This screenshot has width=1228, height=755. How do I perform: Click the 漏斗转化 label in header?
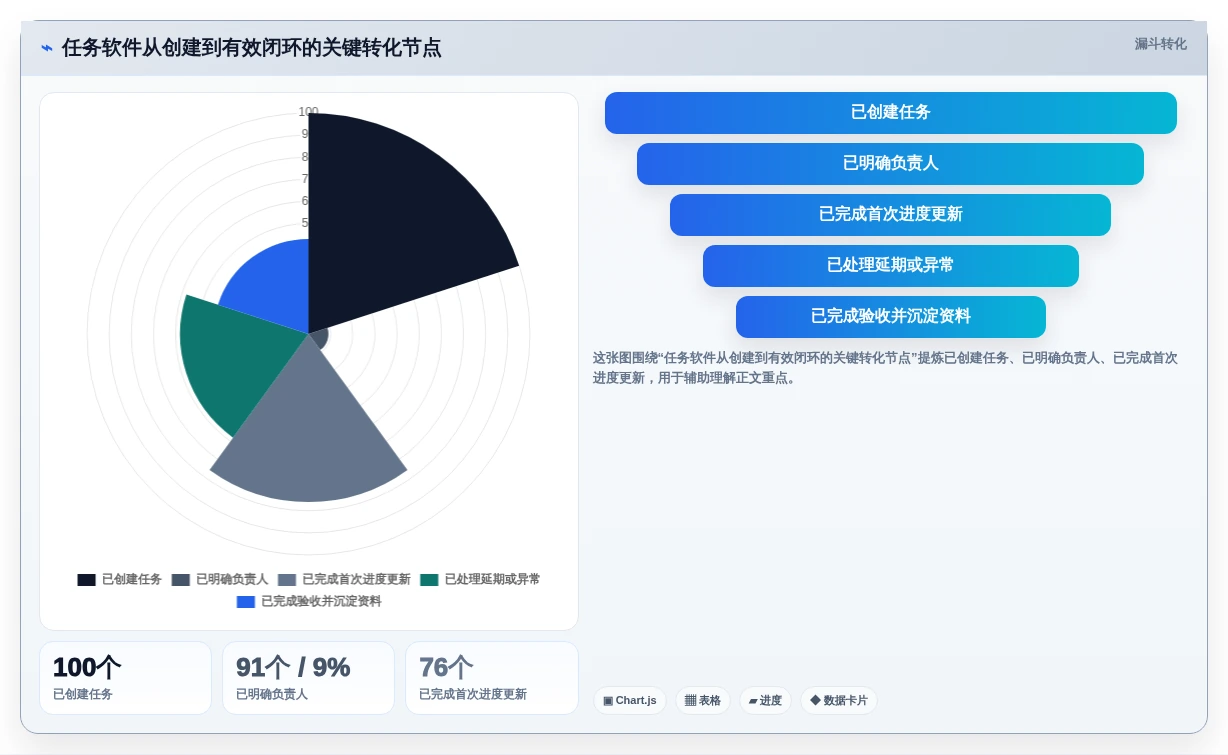(1160, 44)
